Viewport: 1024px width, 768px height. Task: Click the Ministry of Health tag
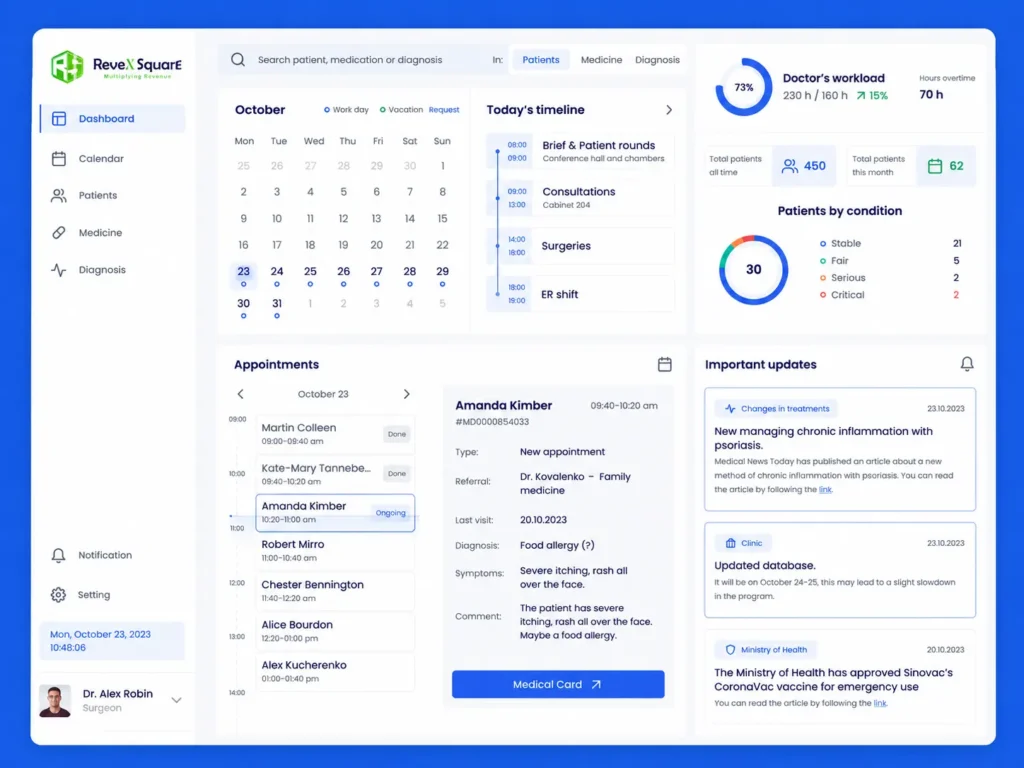(x=766, y=650)
